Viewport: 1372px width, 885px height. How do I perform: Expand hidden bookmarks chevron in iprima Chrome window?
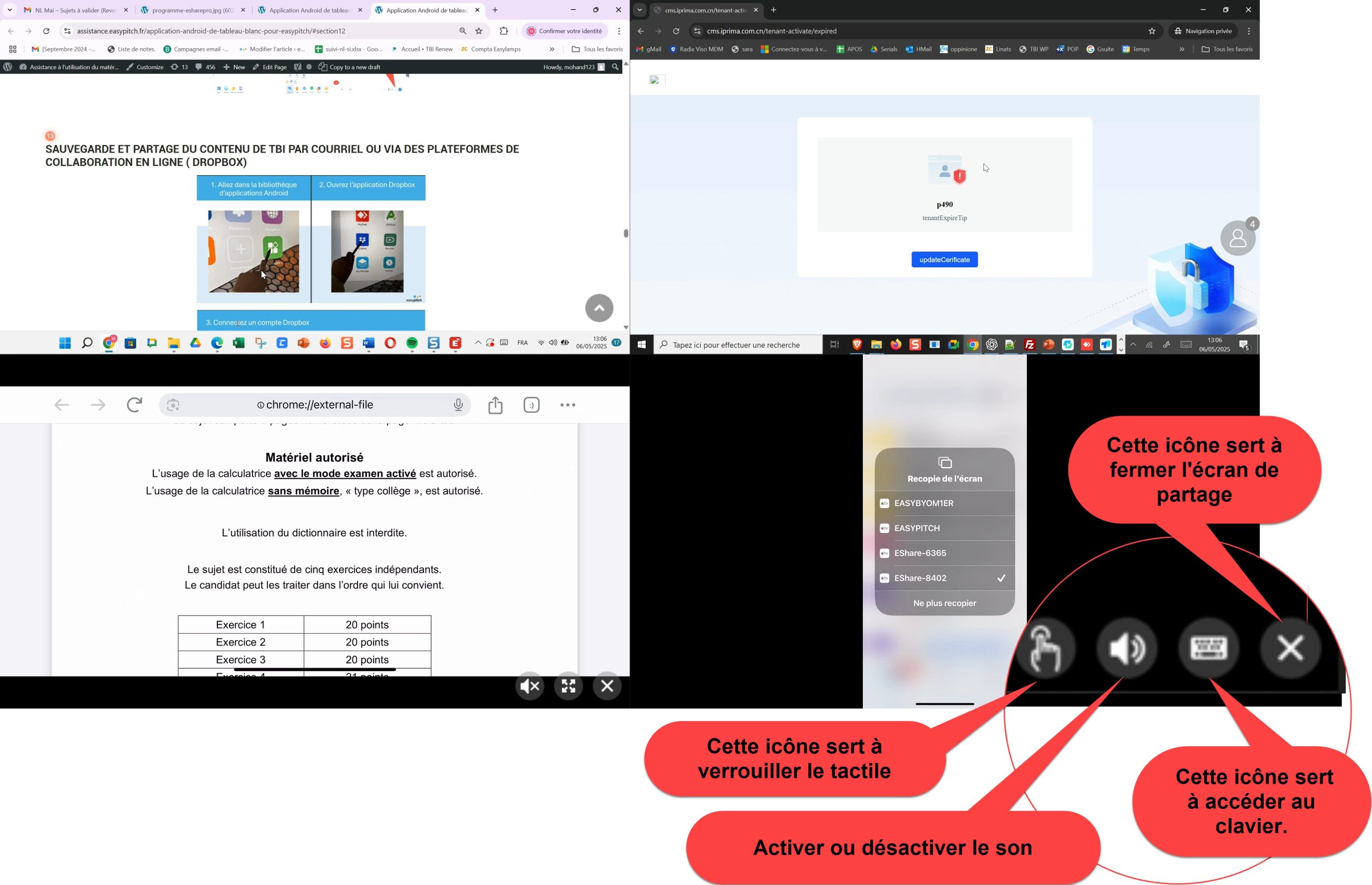tap(1182, 49)
